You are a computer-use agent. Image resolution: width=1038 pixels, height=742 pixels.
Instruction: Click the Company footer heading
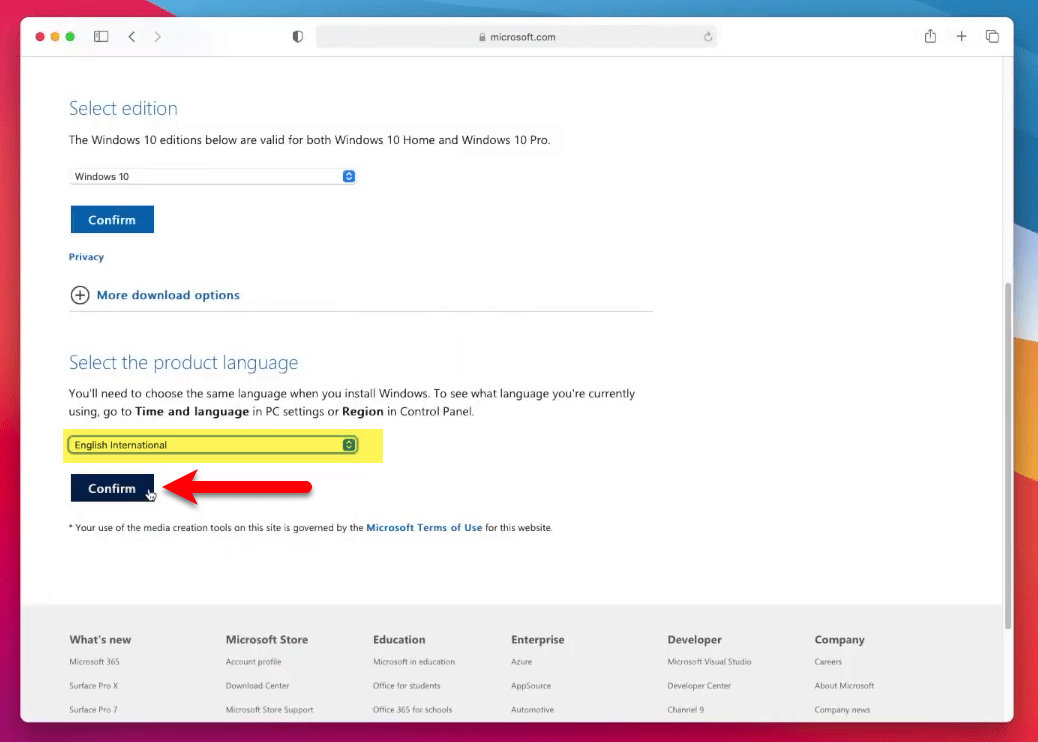[x=839, y=639]
